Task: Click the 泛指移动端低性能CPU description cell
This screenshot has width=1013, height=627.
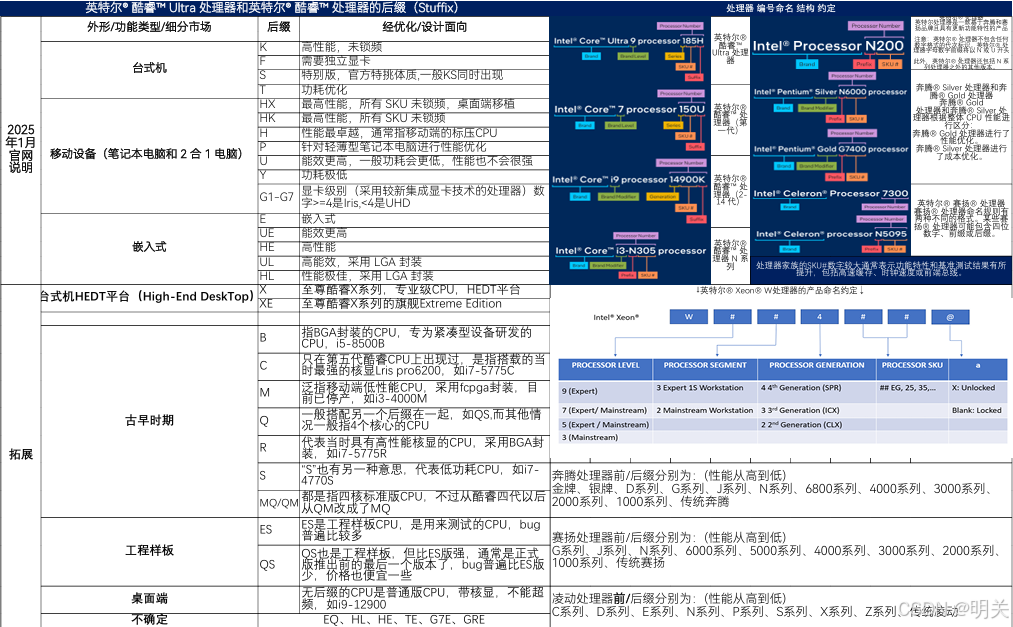Action: [424, 393]
